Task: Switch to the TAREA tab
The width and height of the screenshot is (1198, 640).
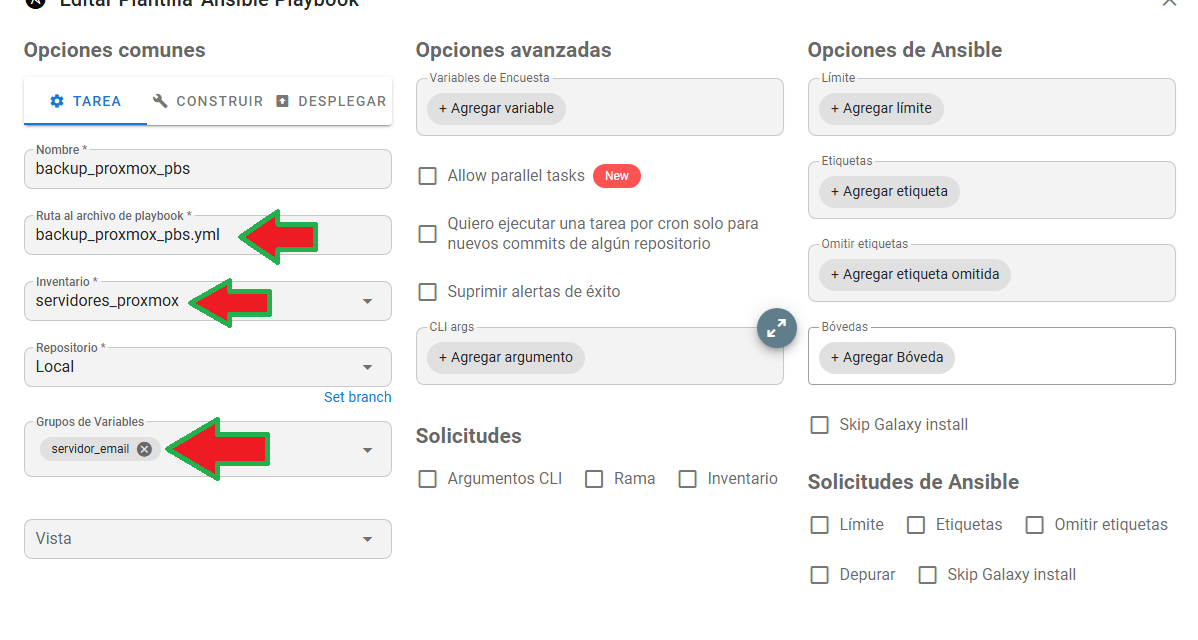Action: click(x=86, y=101)
